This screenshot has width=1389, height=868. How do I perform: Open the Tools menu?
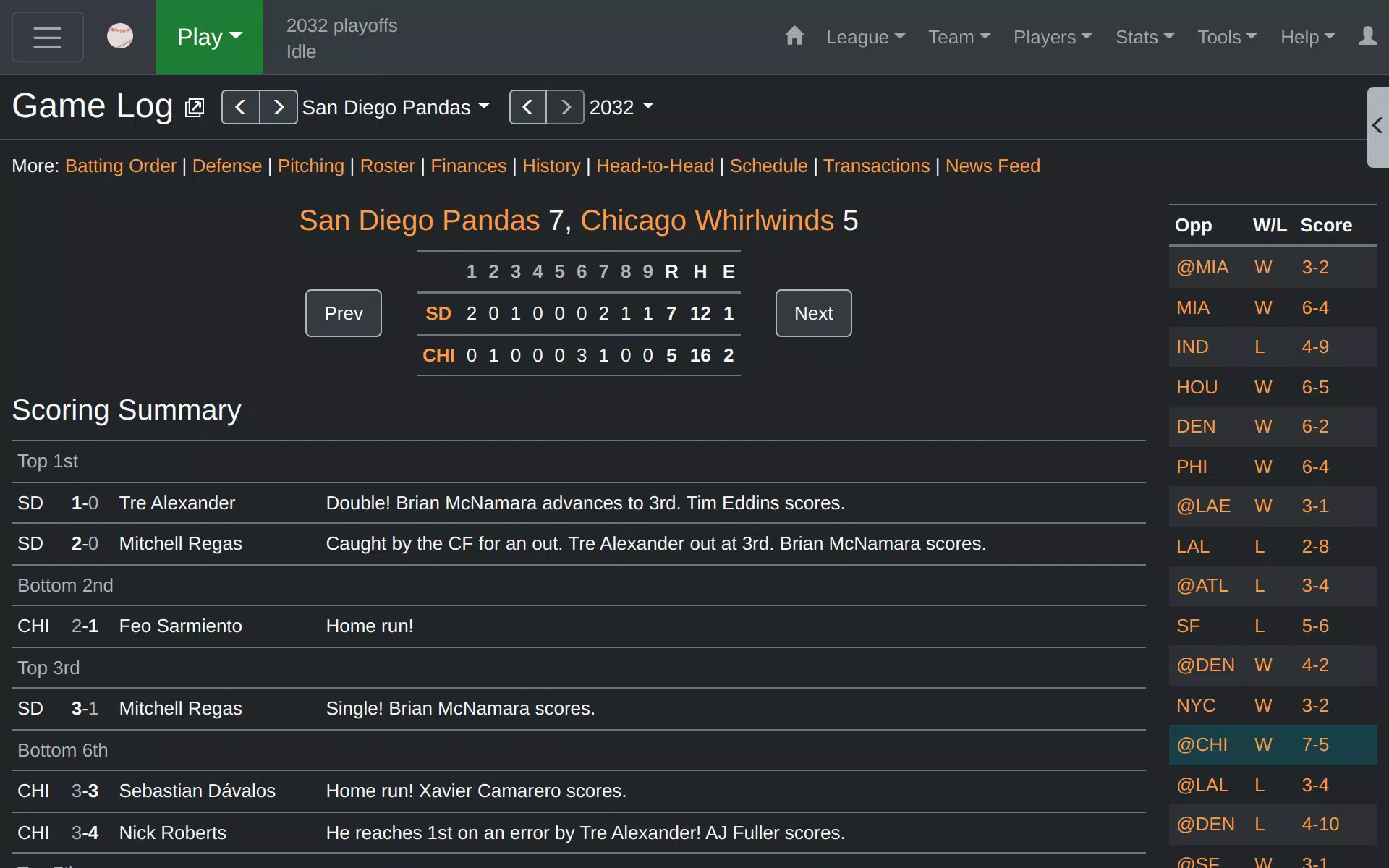point(1227,37)
